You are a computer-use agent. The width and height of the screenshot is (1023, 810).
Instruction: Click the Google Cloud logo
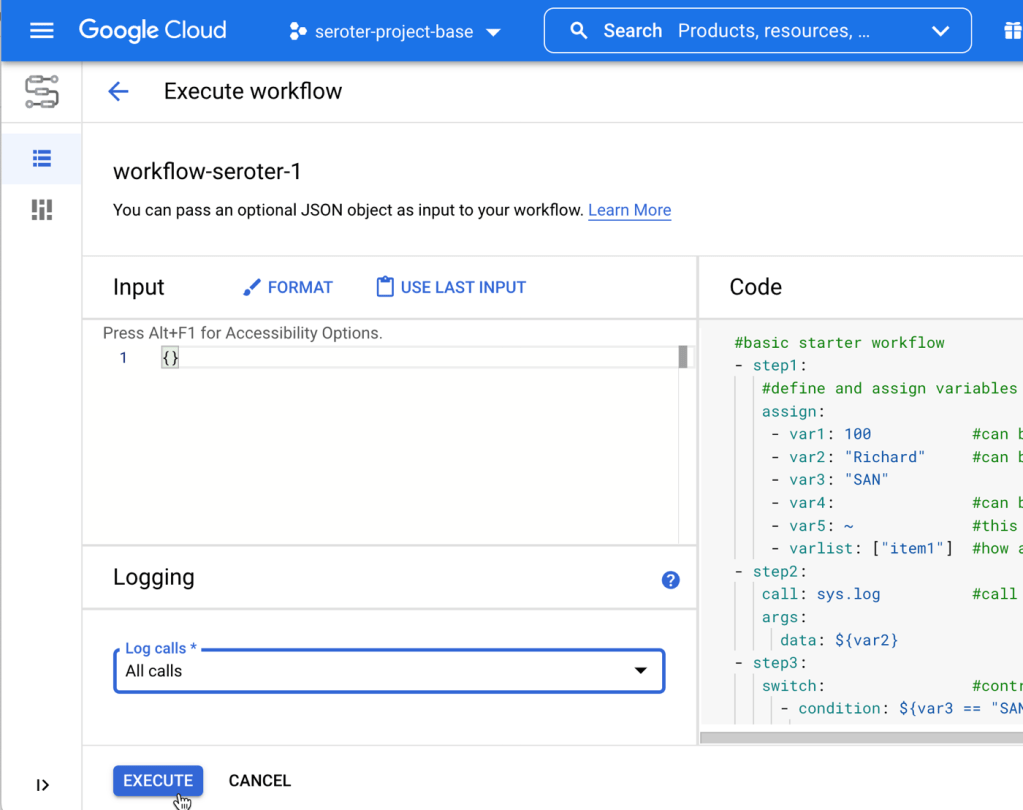pyautogui.click(x=152, y=31)
